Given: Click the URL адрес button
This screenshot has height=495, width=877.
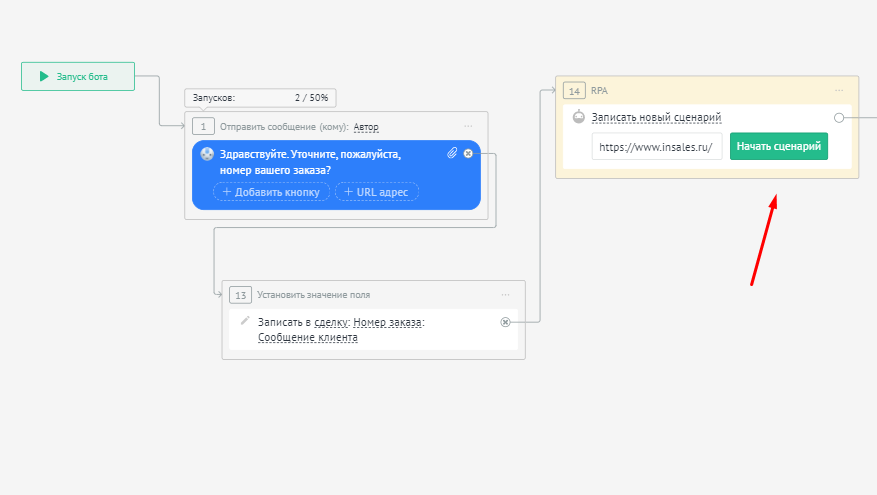Looking at the screenshot, I should click(376, 191).
